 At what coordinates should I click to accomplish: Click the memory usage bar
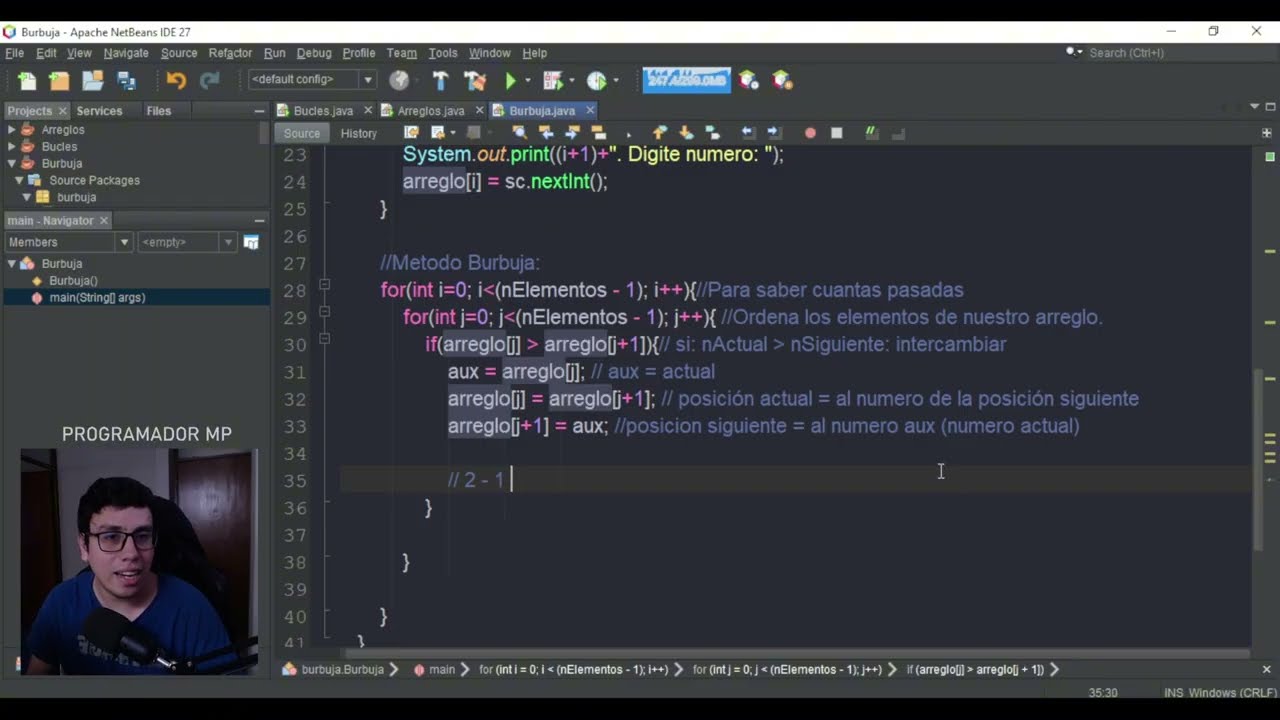click(x=686, y=80)
